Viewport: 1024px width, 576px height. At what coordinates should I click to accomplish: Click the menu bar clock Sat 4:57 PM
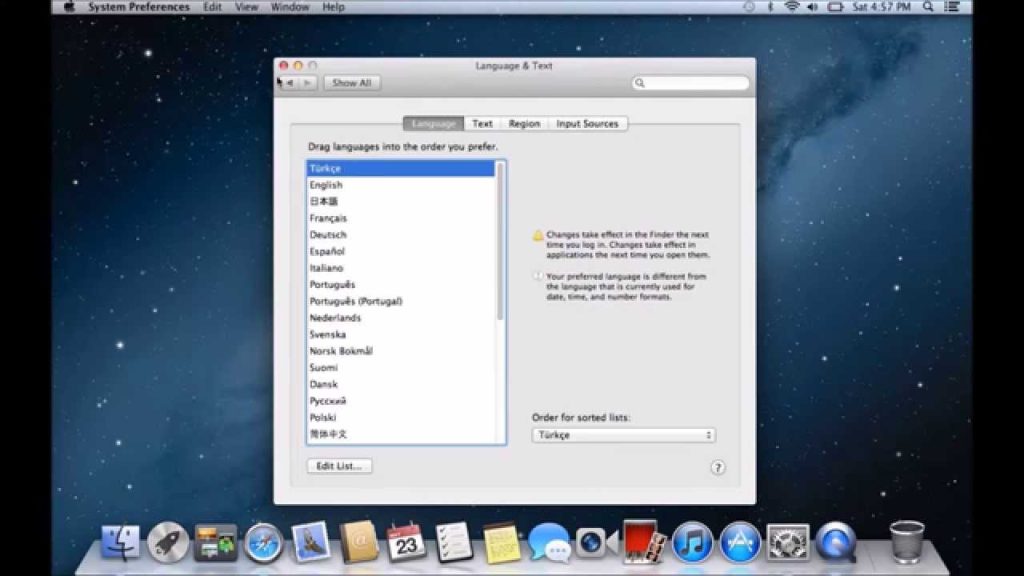pyautogui.click(x=881, y=7)
